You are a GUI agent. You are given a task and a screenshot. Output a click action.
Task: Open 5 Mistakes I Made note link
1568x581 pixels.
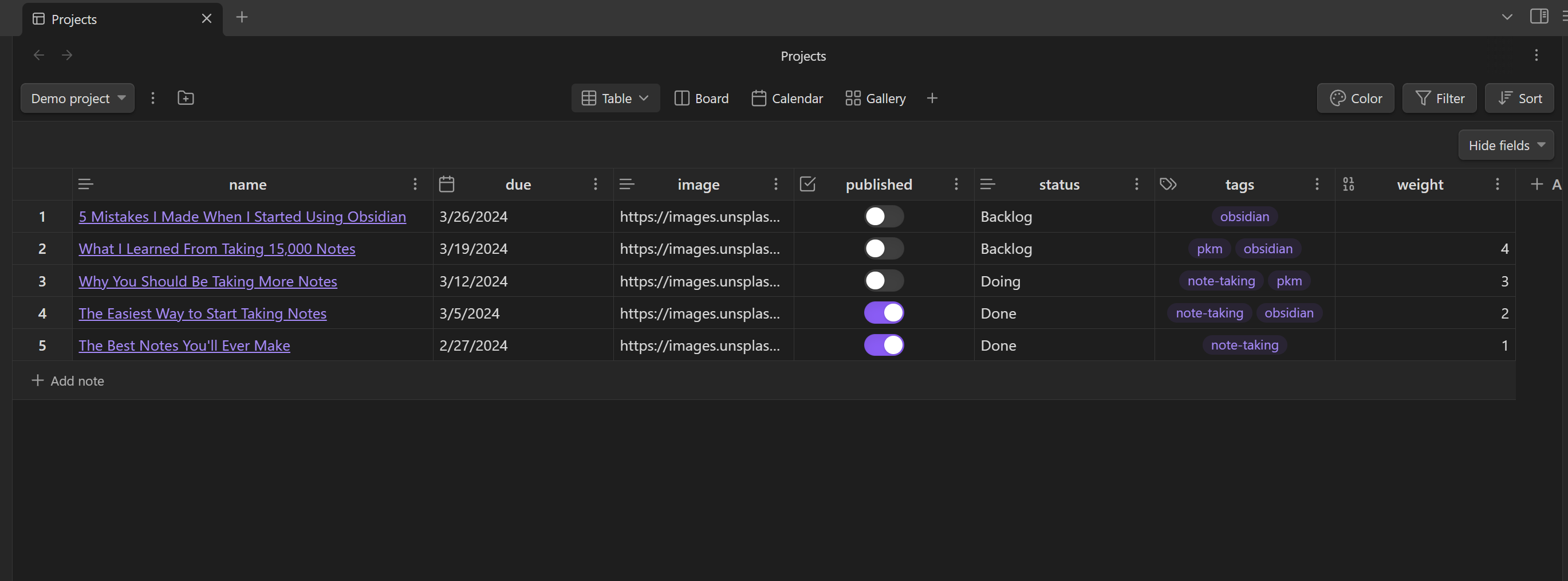(x=242, y=216)
